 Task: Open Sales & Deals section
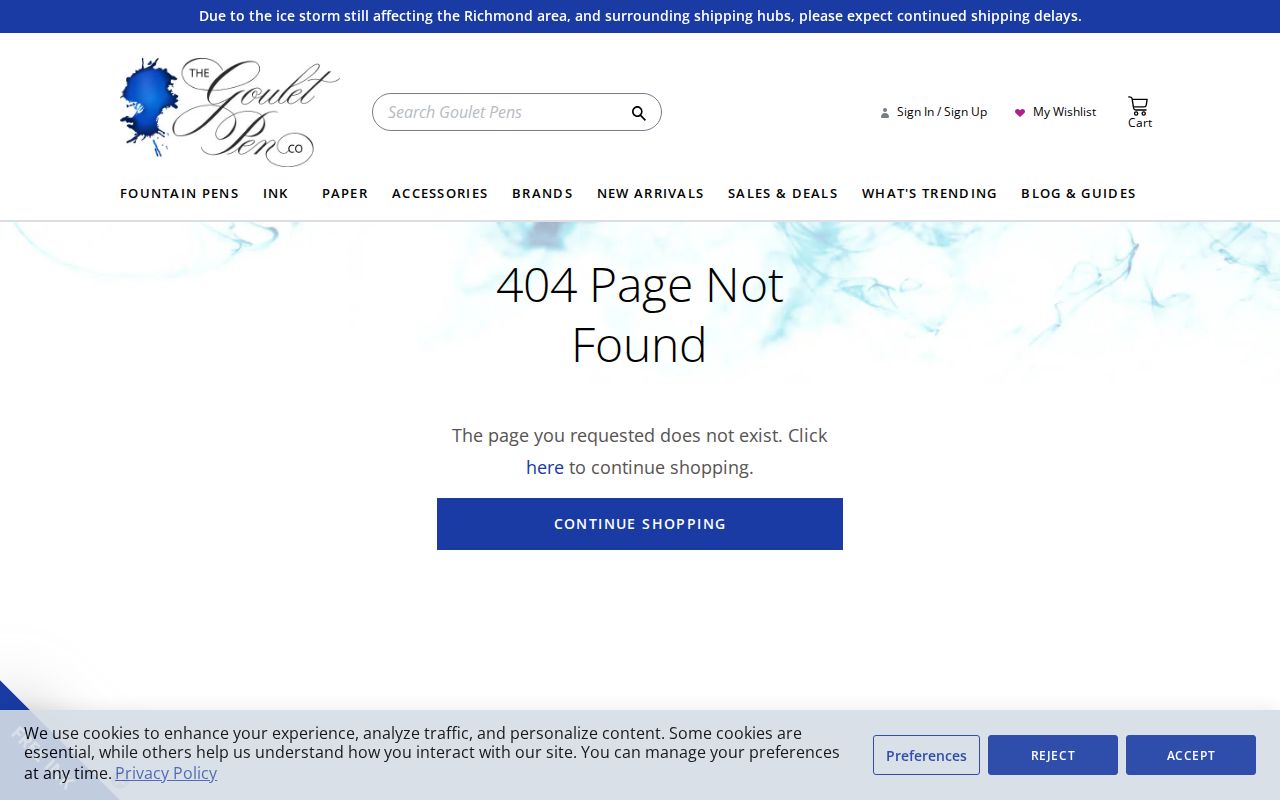tap(782, 193)
